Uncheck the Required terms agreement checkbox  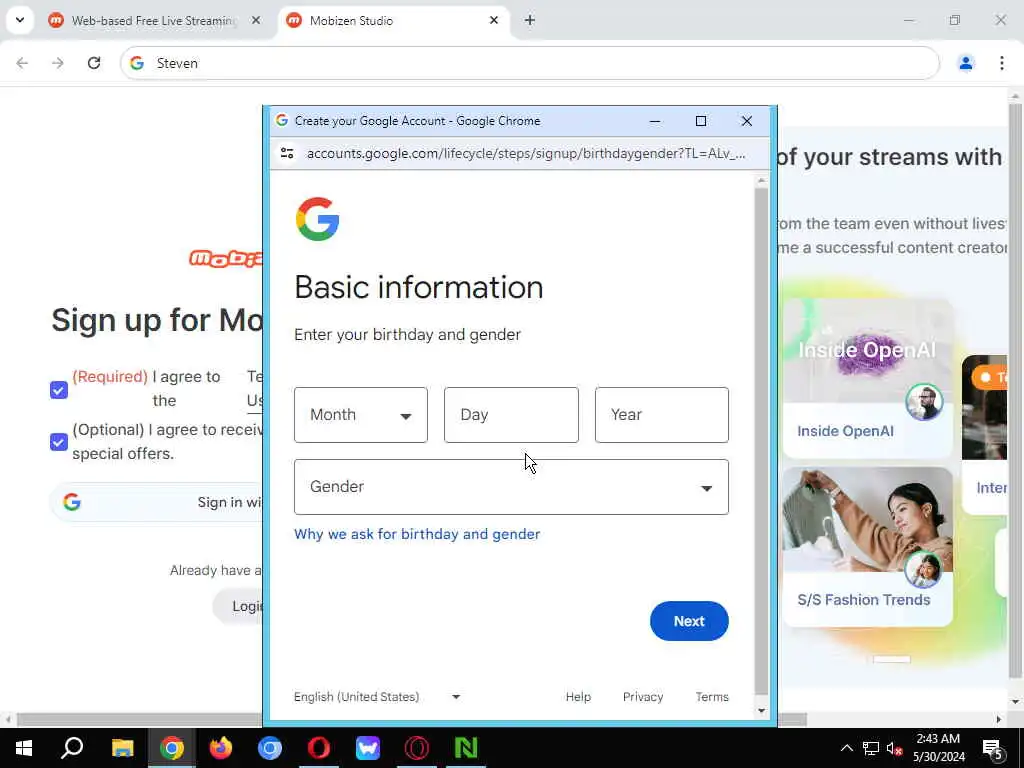coord(59,390)
